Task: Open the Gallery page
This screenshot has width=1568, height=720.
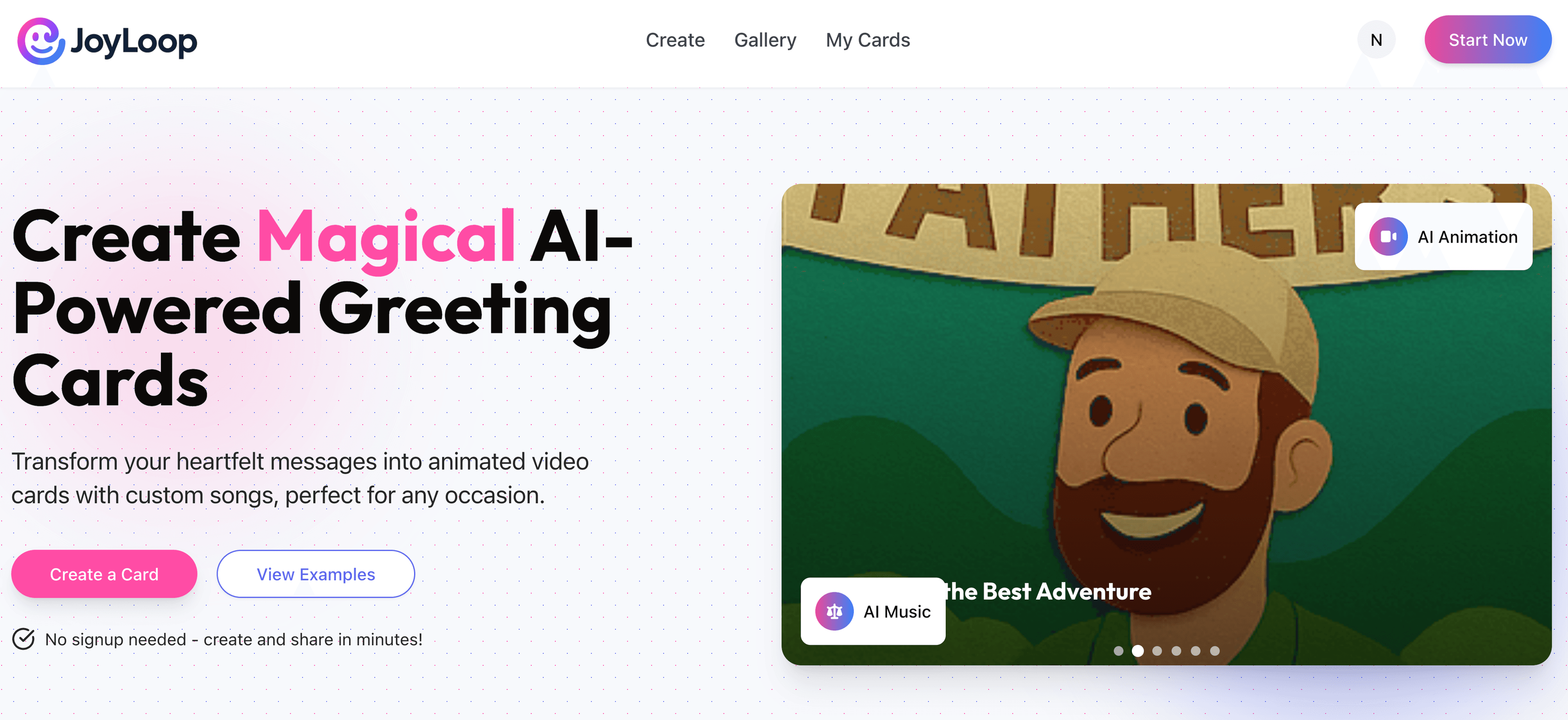Action: pos(765,40)
